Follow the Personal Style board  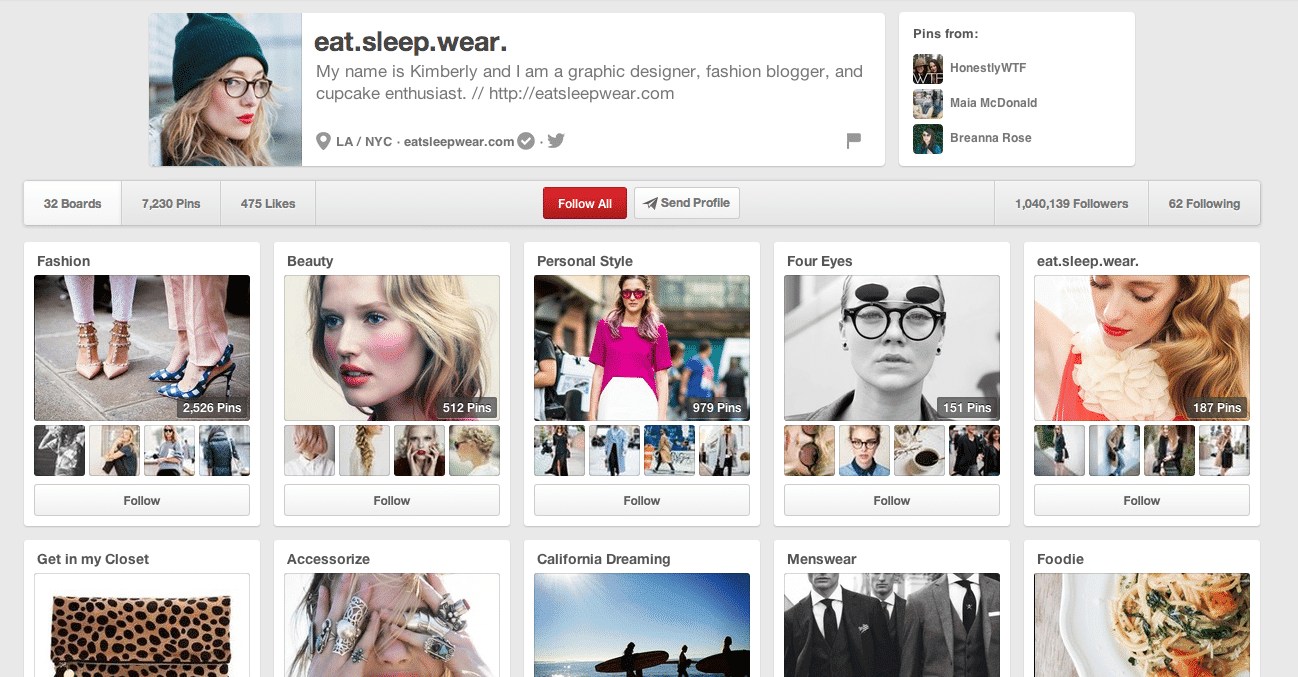coord(642,500)
